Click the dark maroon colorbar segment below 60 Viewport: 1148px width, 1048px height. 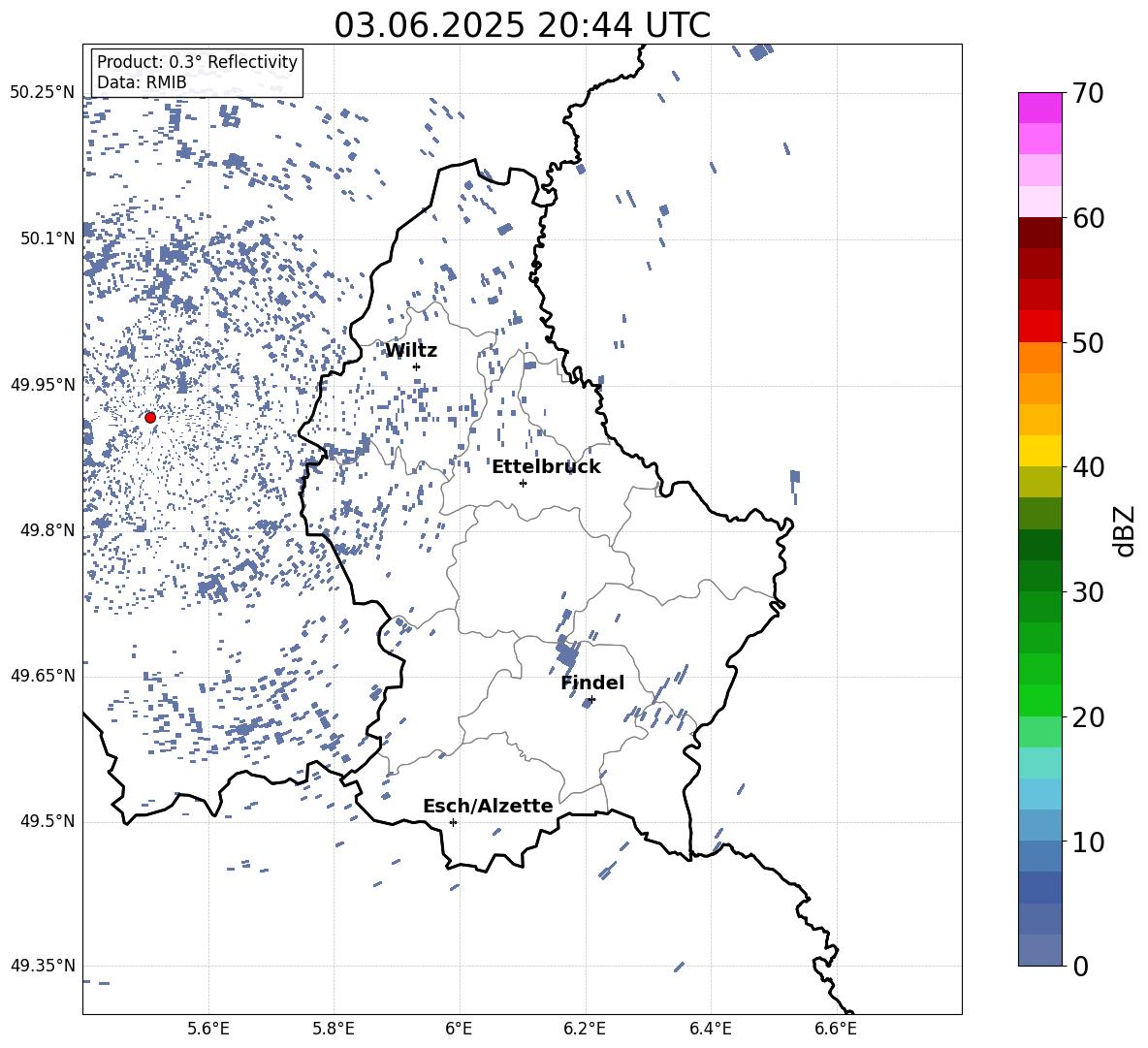[1039, 233]
